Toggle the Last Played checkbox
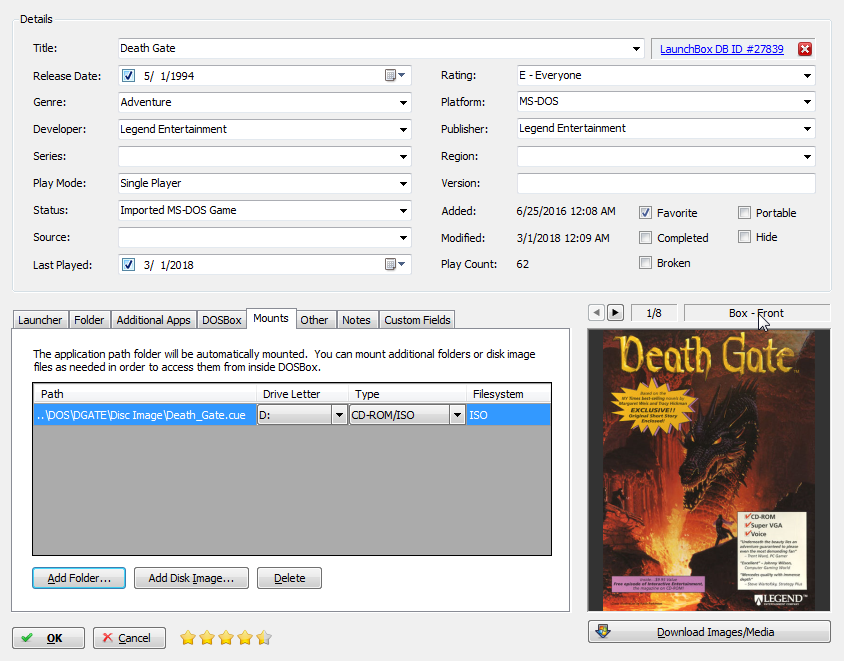 [x=128, y=264]
